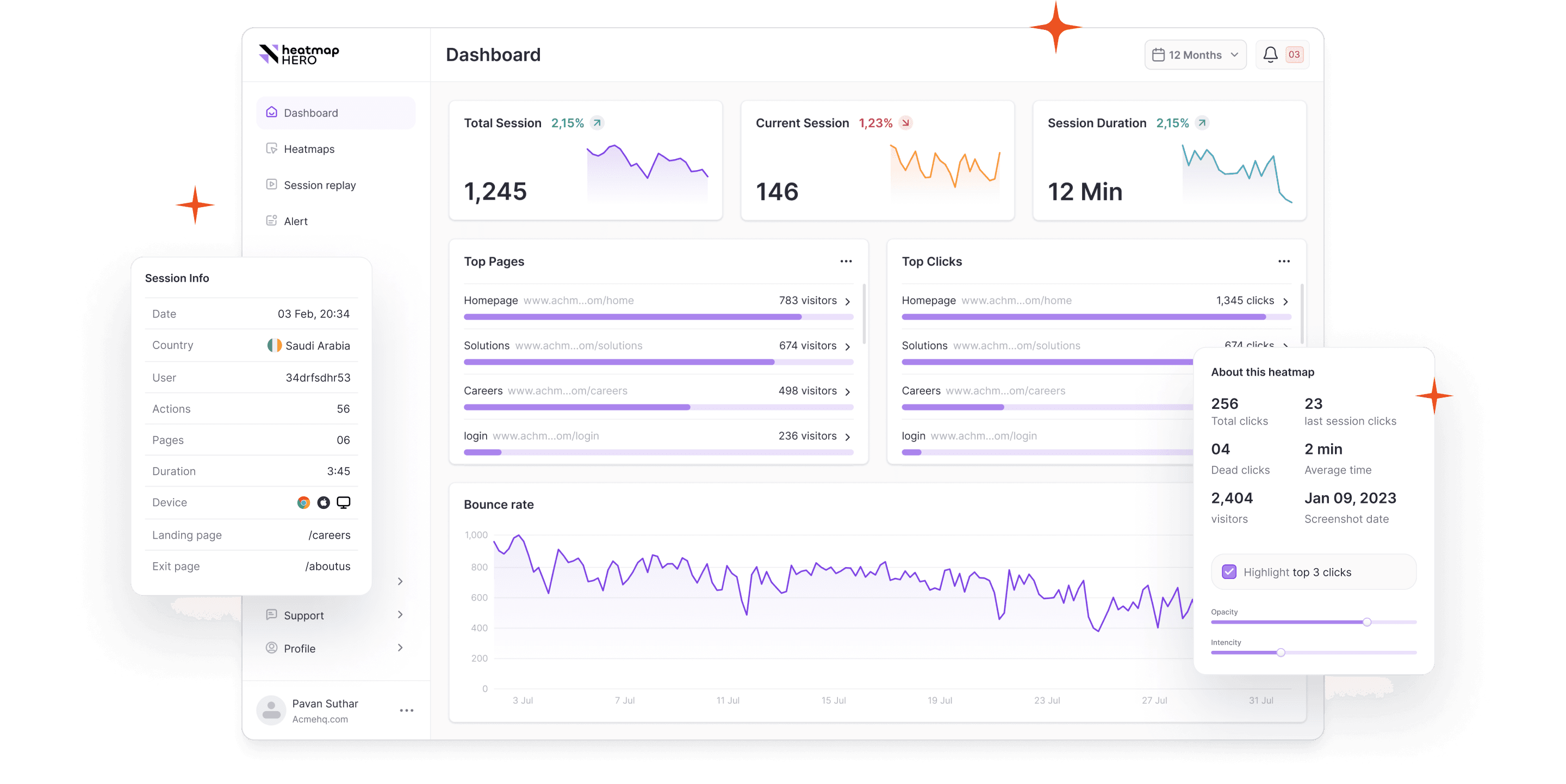Open www.achm...om/login link in Top Pages
This screenshot has height=784, width=1566.
[x=545, y=435]
